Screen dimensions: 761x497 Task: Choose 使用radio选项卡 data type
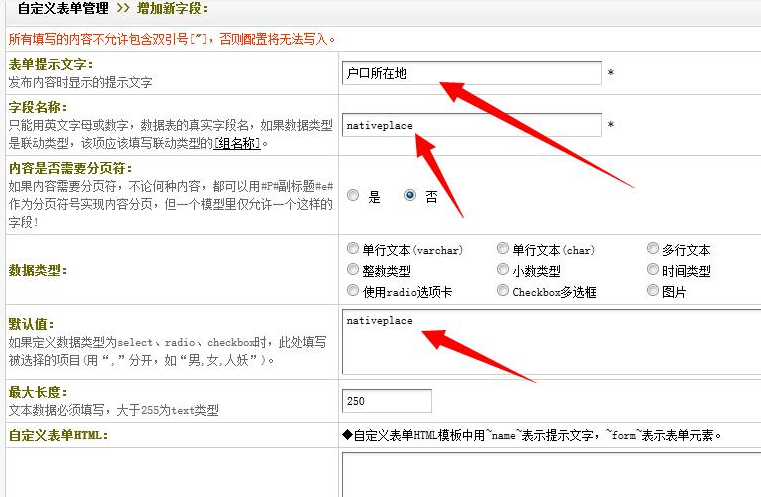(x=353, y=291)
